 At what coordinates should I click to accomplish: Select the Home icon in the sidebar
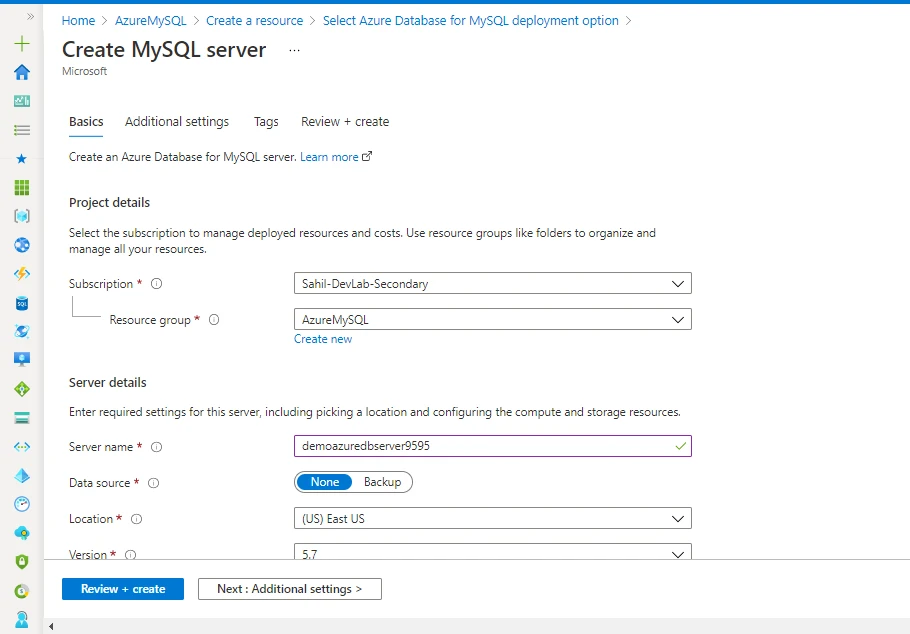coord(21,72)
